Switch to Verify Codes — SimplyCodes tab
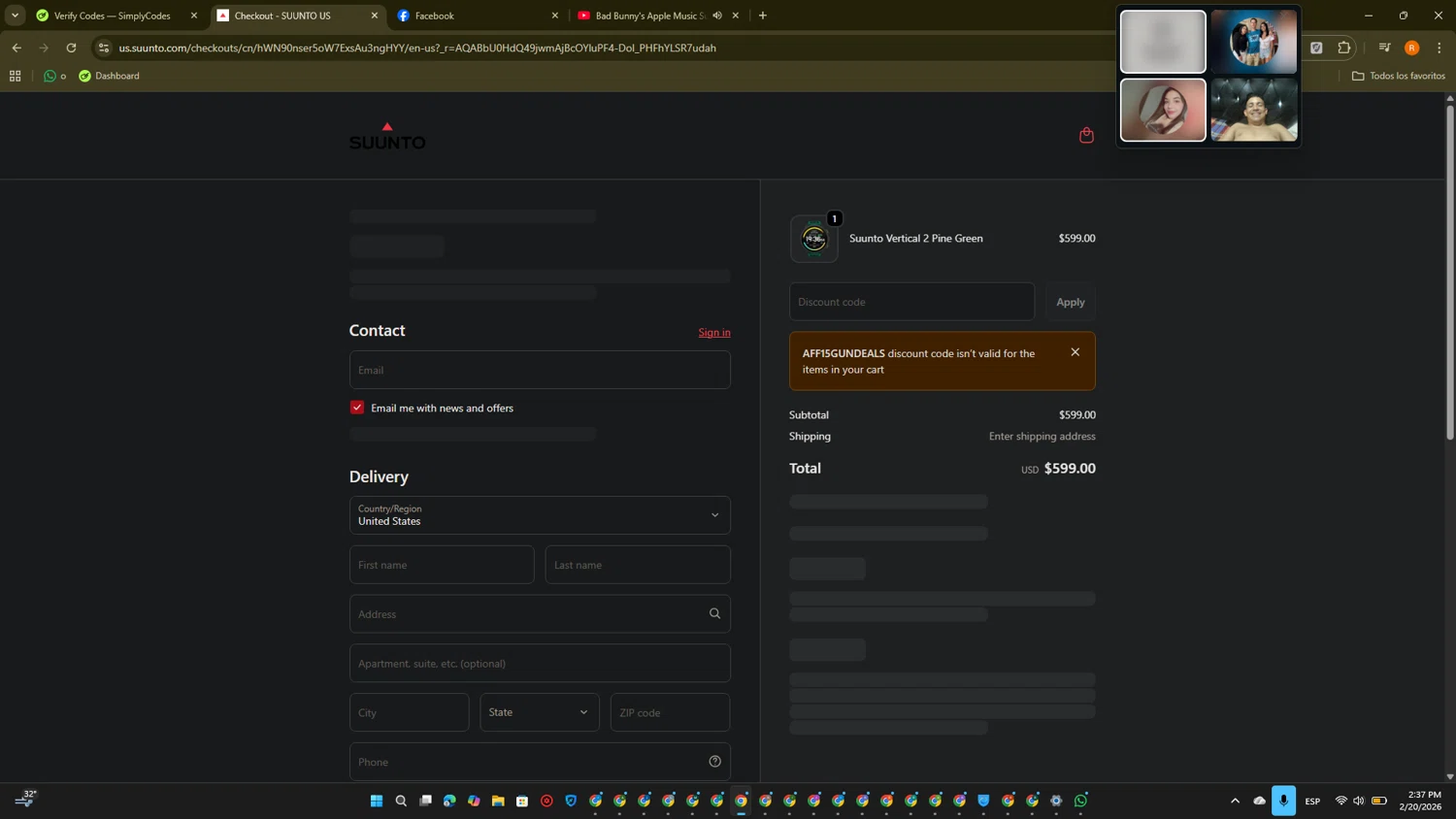Screen dimensions: 1456x819 (x=112, y=16)
